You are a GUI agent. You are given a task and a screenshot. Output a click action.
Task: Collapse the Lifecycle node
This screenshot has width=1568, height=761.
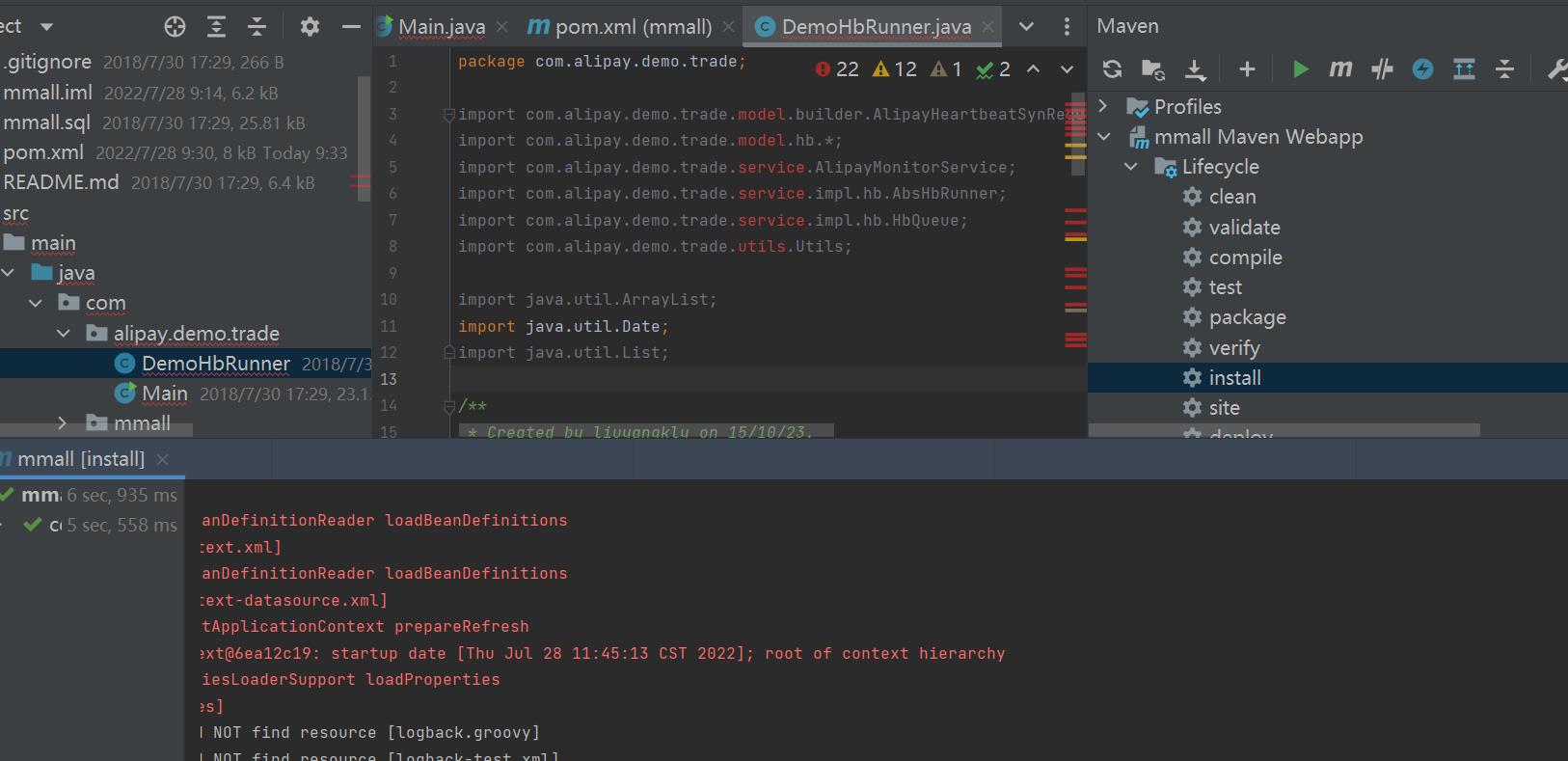pos(1131,167)
